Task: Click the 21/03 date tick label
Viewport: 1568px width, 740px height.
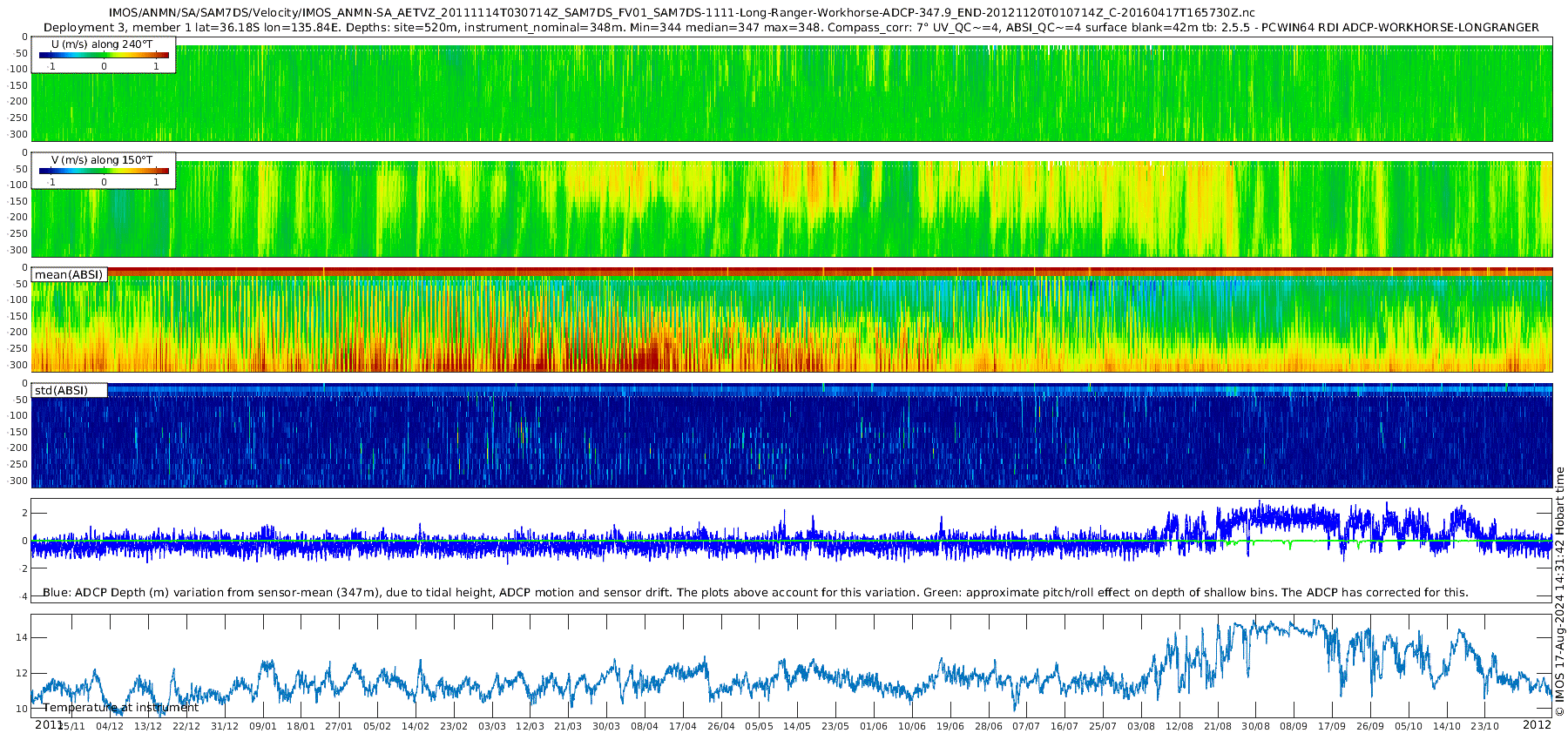Action: [x=568, y=726]
